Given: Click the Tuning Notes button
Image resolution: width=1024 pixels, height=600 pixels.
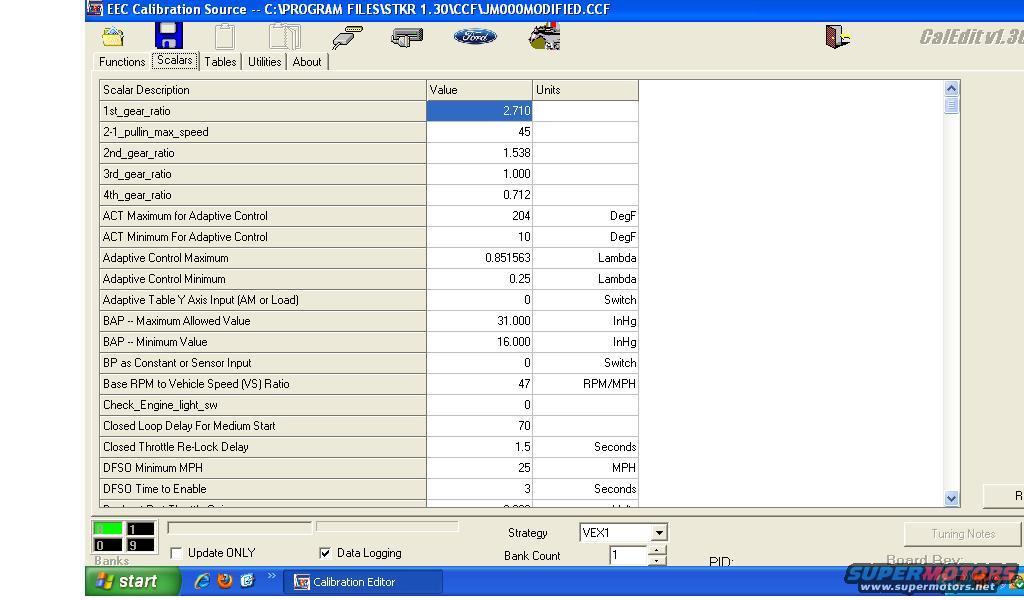Looking at the screenshot, I should [962, 534].
